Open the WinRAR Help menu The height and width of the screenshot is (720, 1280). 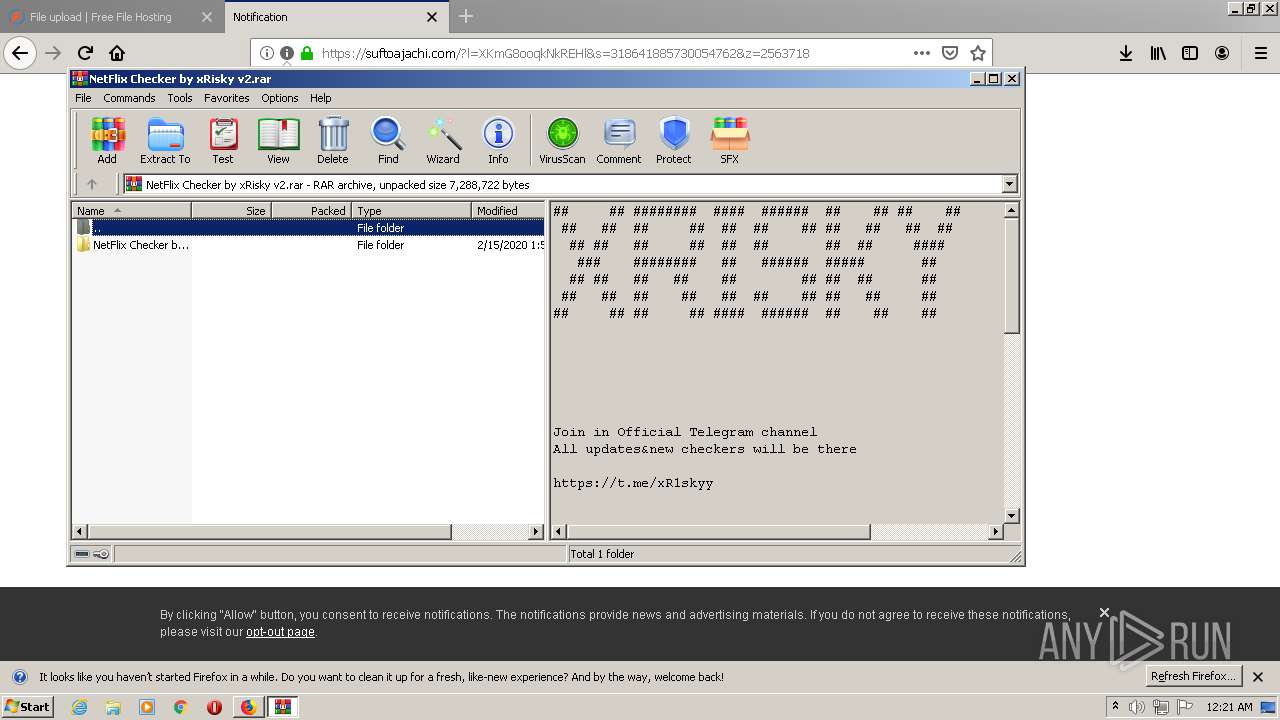point(320,98)
